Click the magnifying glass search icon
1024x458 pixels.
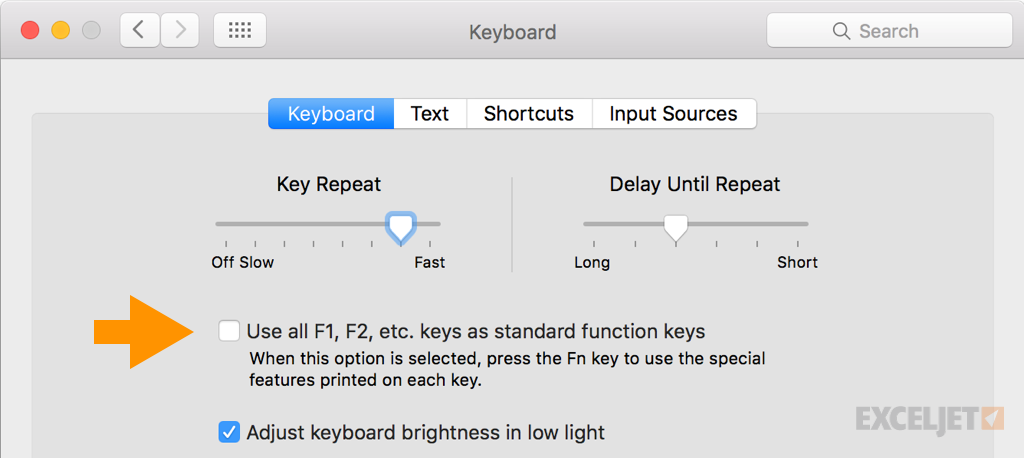pos(841,31)
